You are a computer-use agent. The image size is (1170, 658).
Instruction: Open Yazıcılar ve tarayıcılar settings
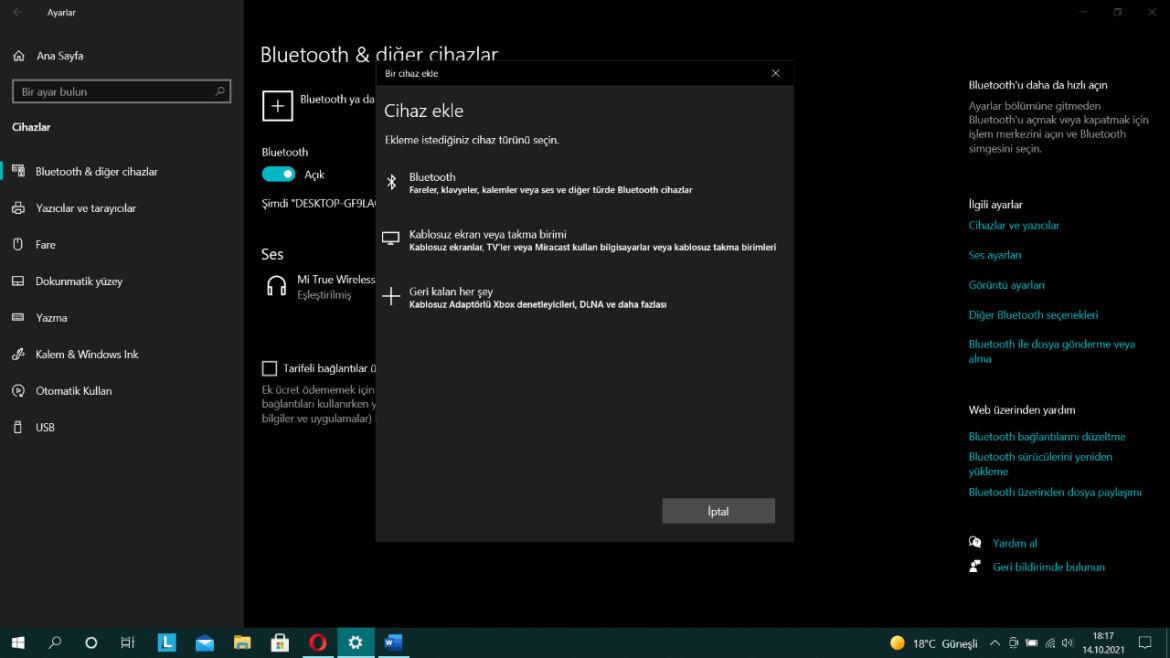tap(17, 208)
